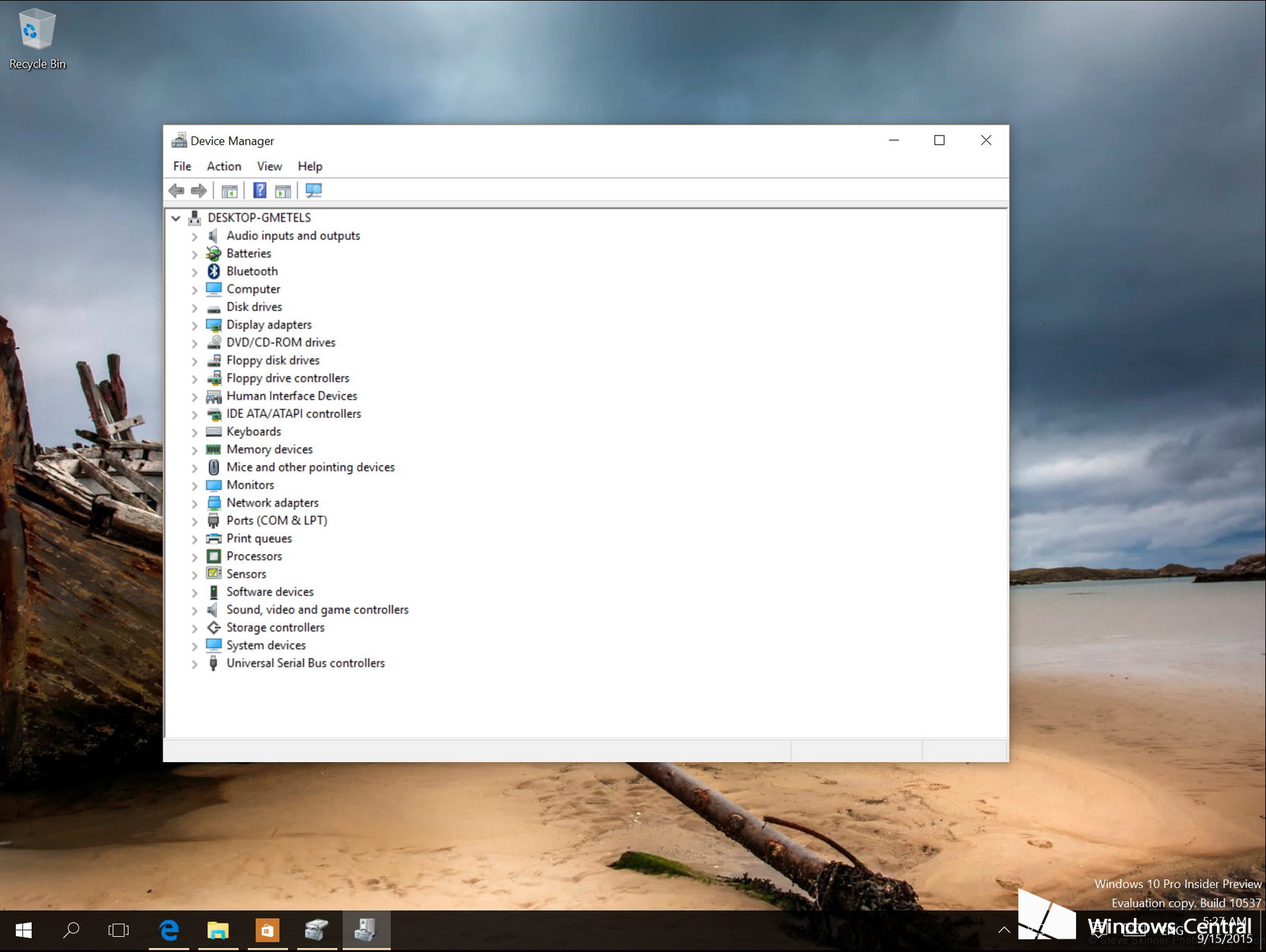Open the File menu
1266x952 pixels.
click(x=182, y=166)
